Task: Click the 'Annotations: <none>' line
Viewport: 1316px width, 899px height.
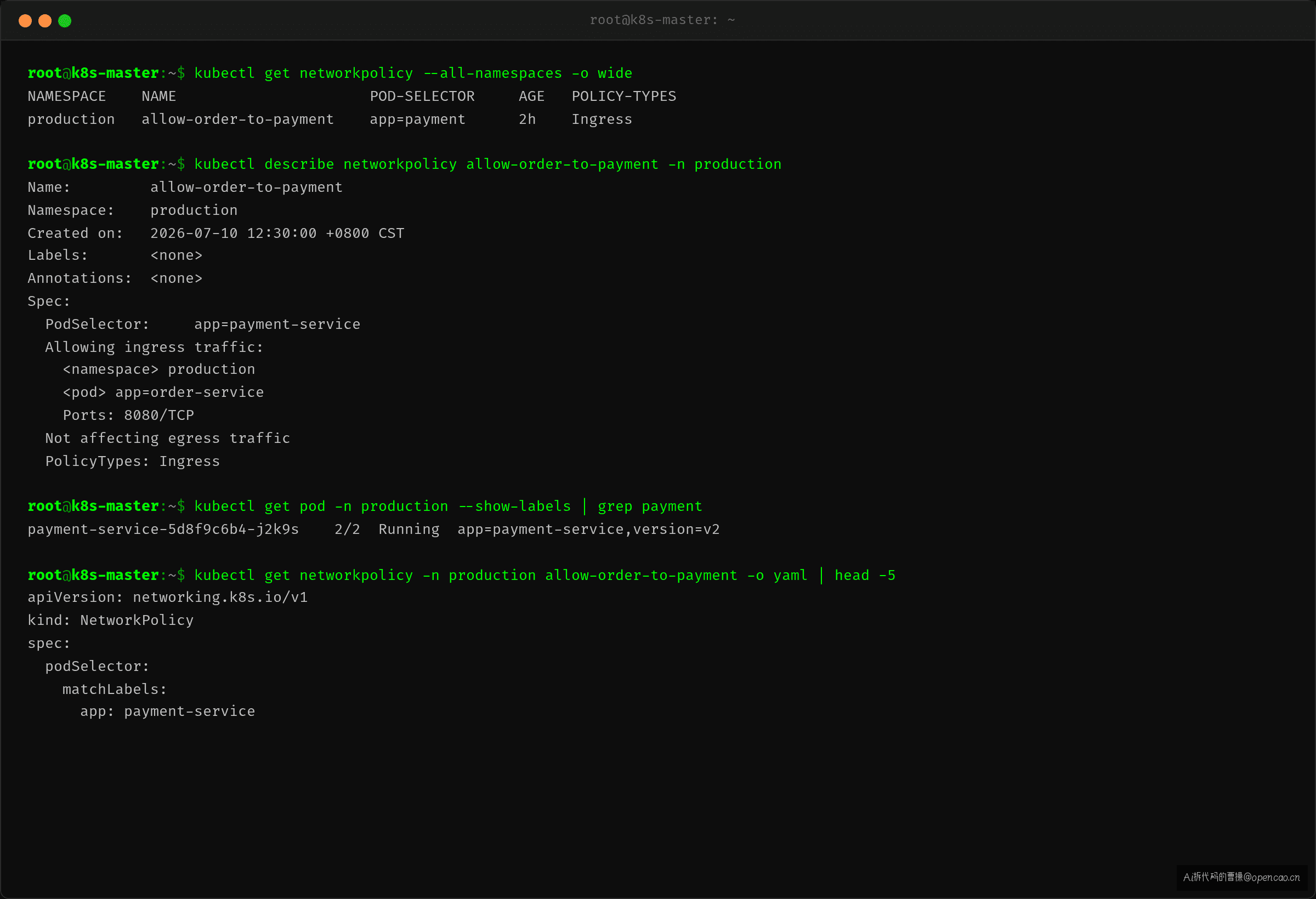Action: tap(115, 278)
